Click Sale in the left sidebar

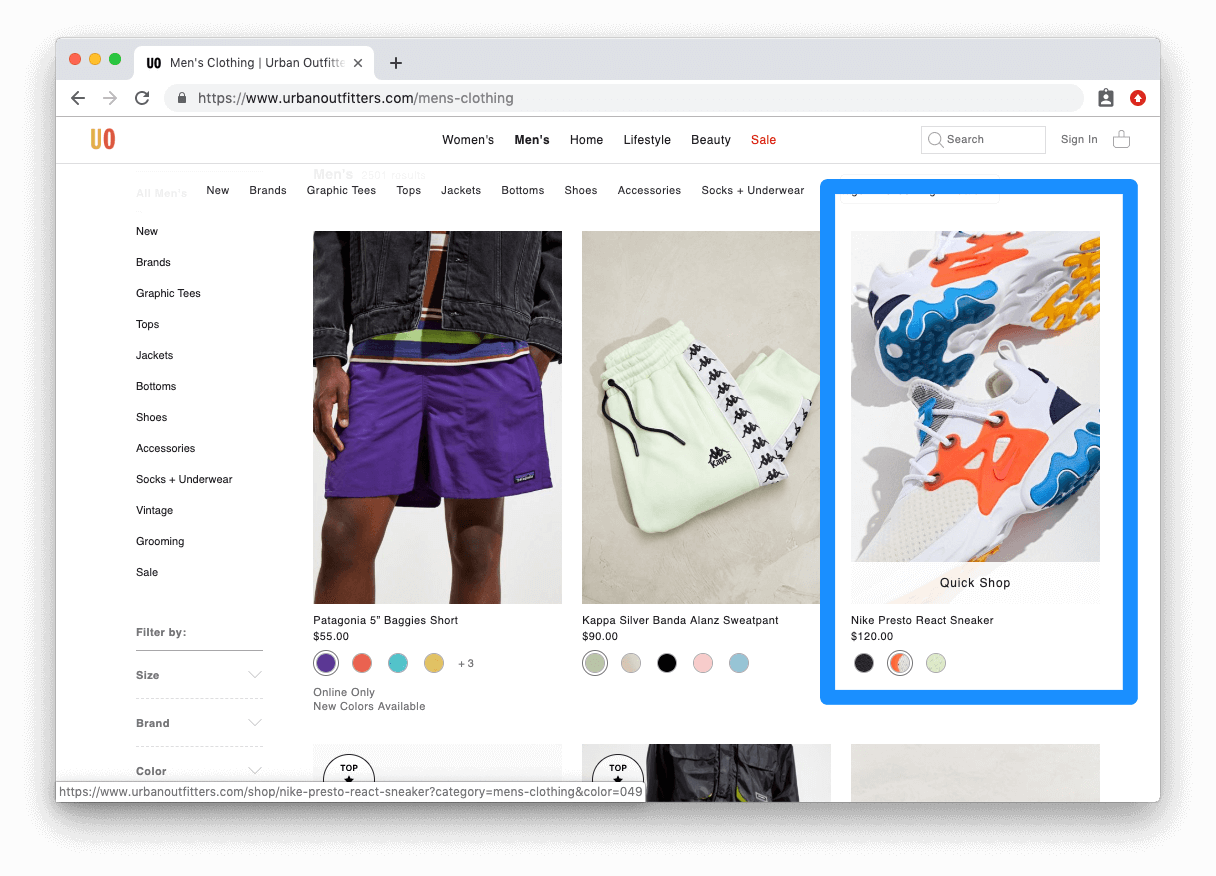click(x=147, y=572)
